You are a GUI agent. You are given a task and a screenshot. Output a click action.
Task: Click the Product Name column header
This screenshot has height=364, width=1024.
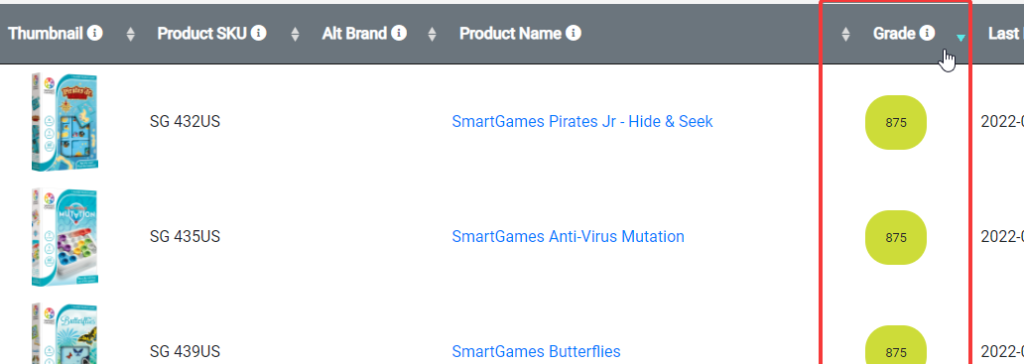click(x=510, y=33)
